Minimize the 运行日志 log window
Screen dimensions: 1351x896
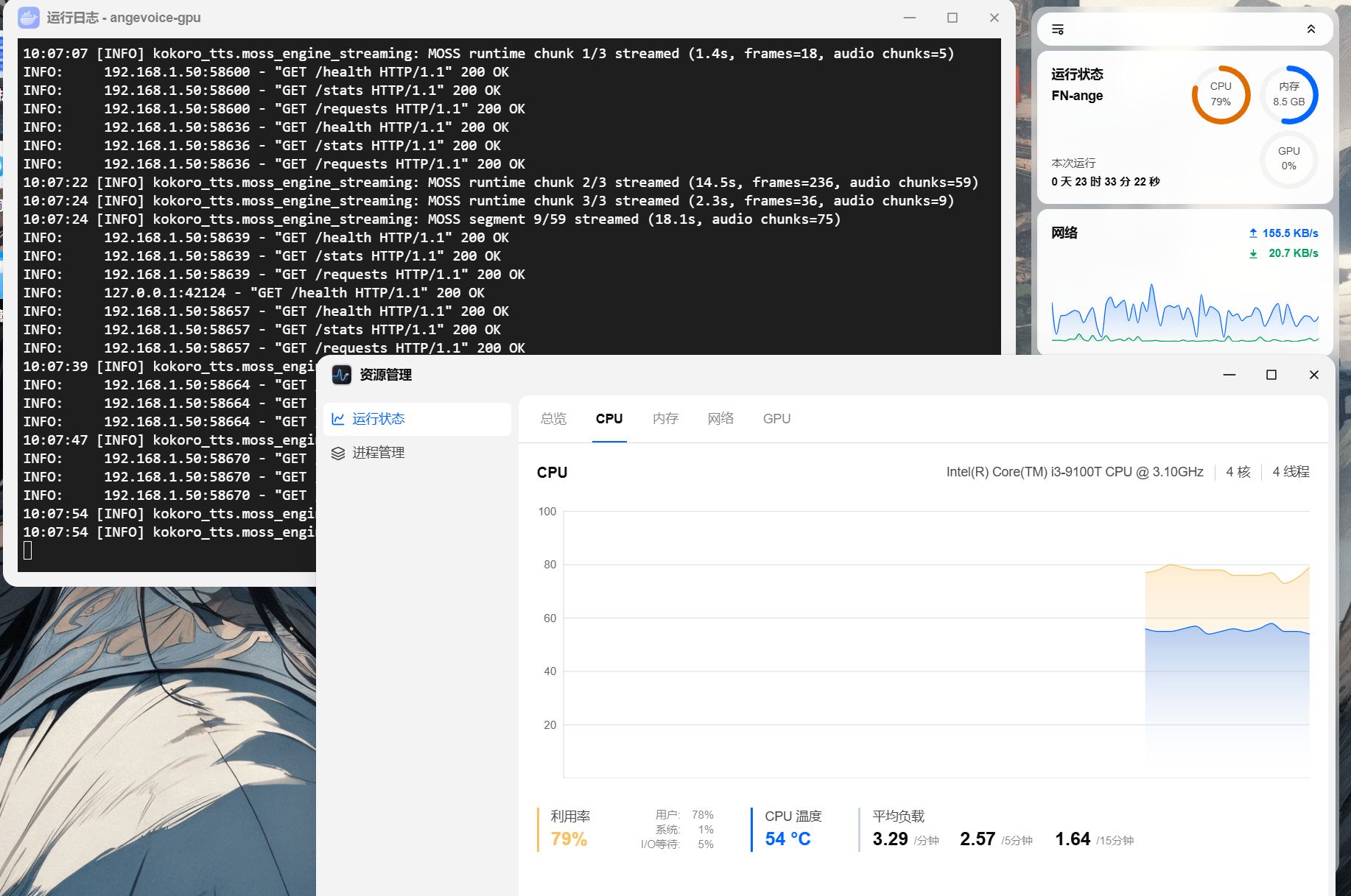point(910,18)
